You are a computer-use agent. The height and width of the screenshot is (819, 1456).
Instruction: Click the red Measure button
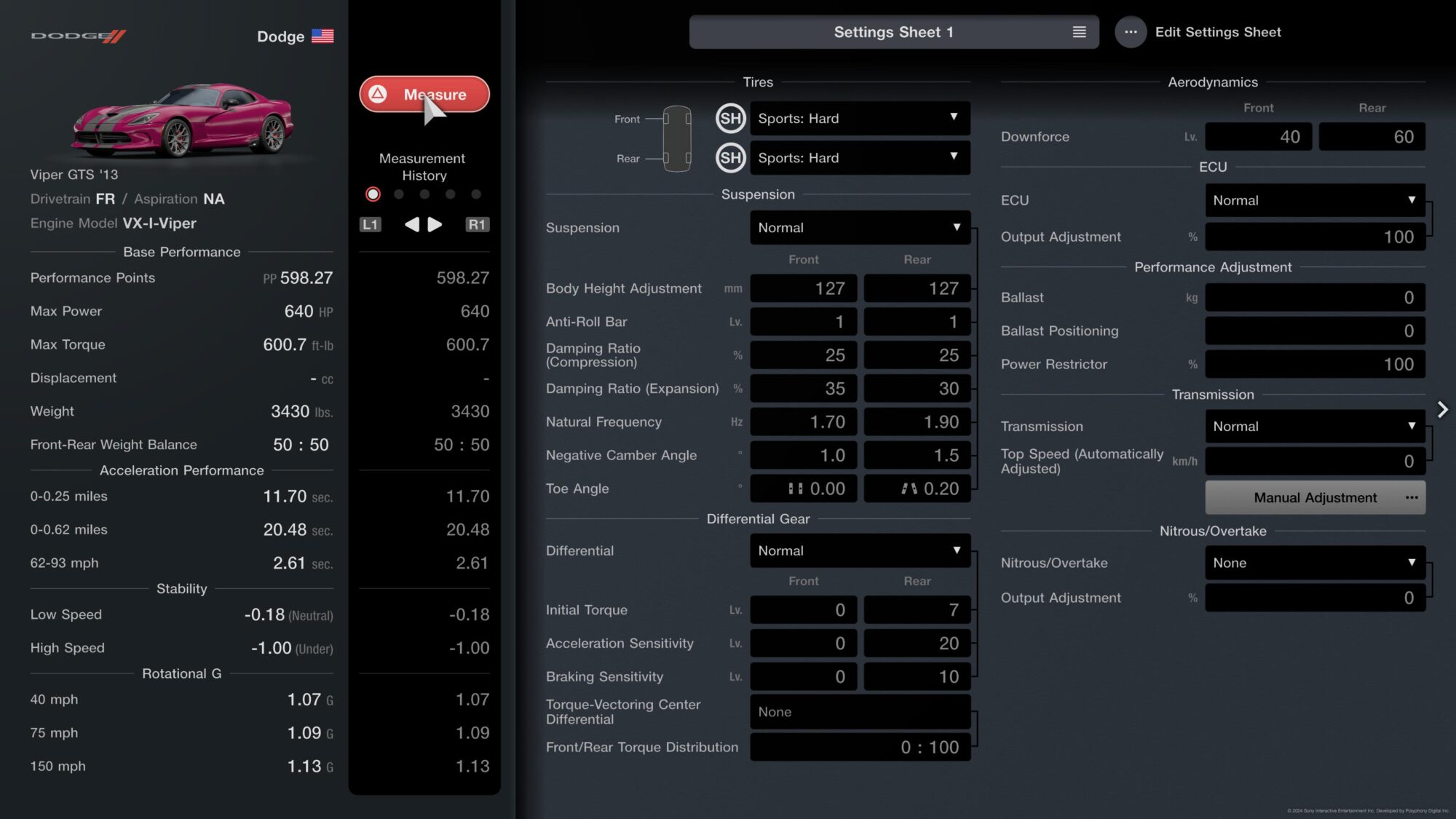point(424,95)
